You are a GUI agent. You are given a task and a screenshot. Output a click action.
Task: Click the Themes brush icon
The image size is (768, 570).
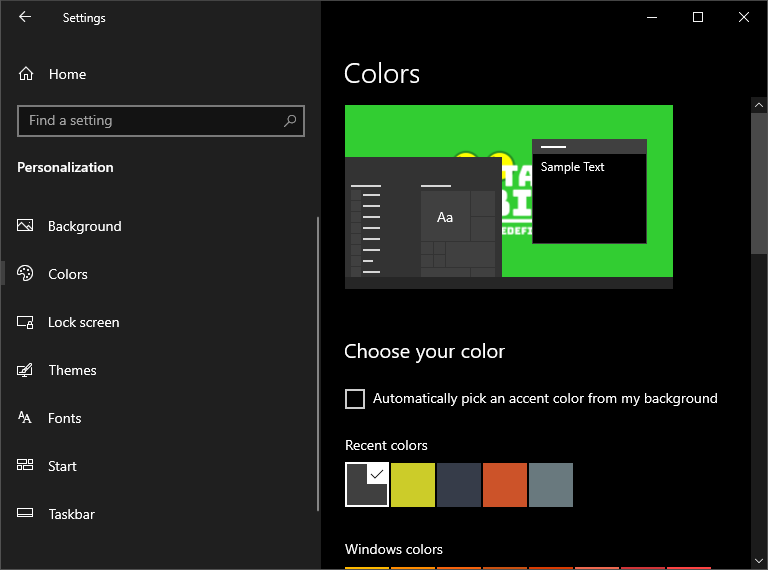tap(26, 370)
